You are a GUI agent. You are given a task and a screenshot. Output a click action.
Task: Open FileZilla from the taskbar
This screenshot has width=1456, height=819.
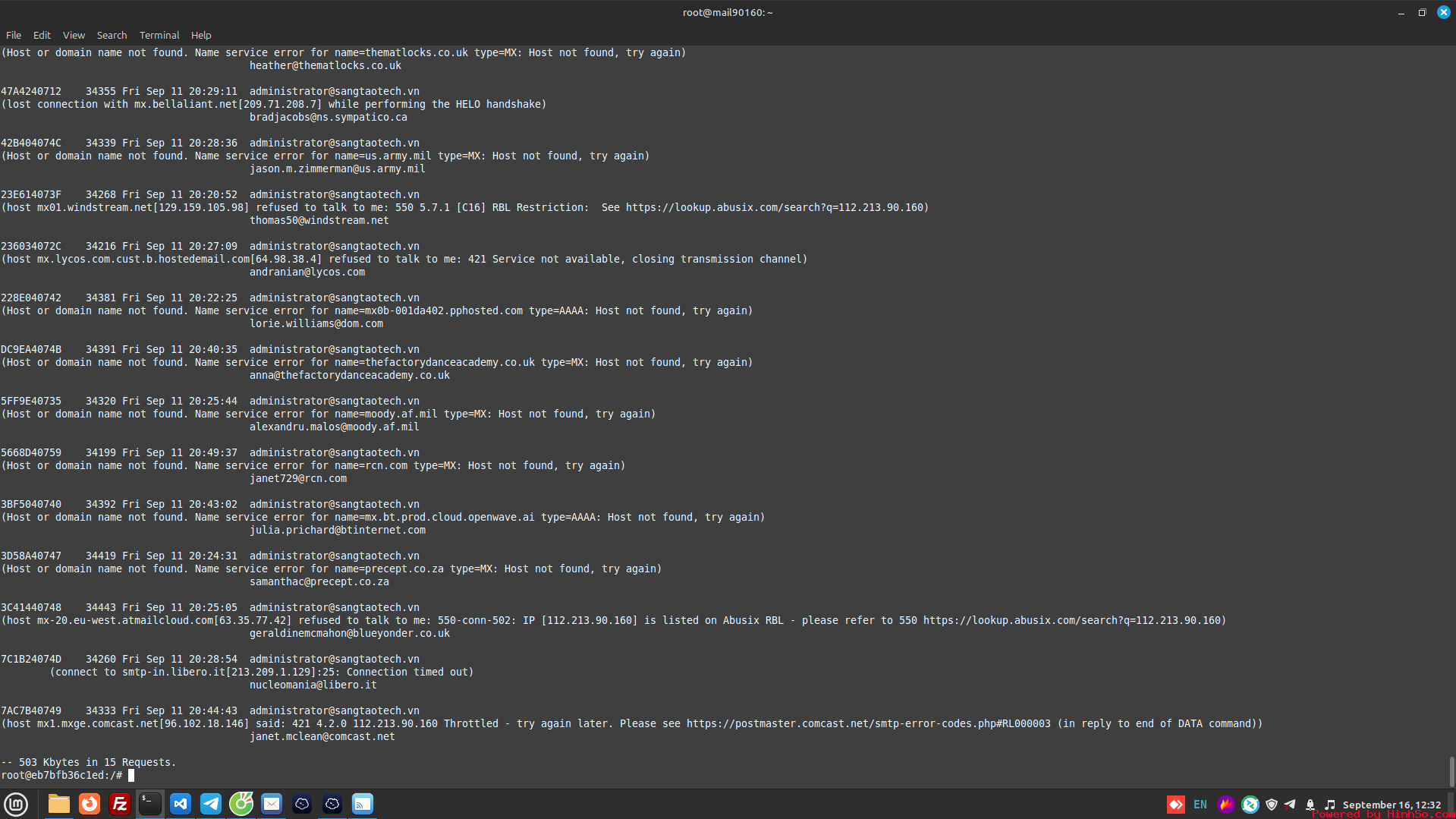coord(120,804)
